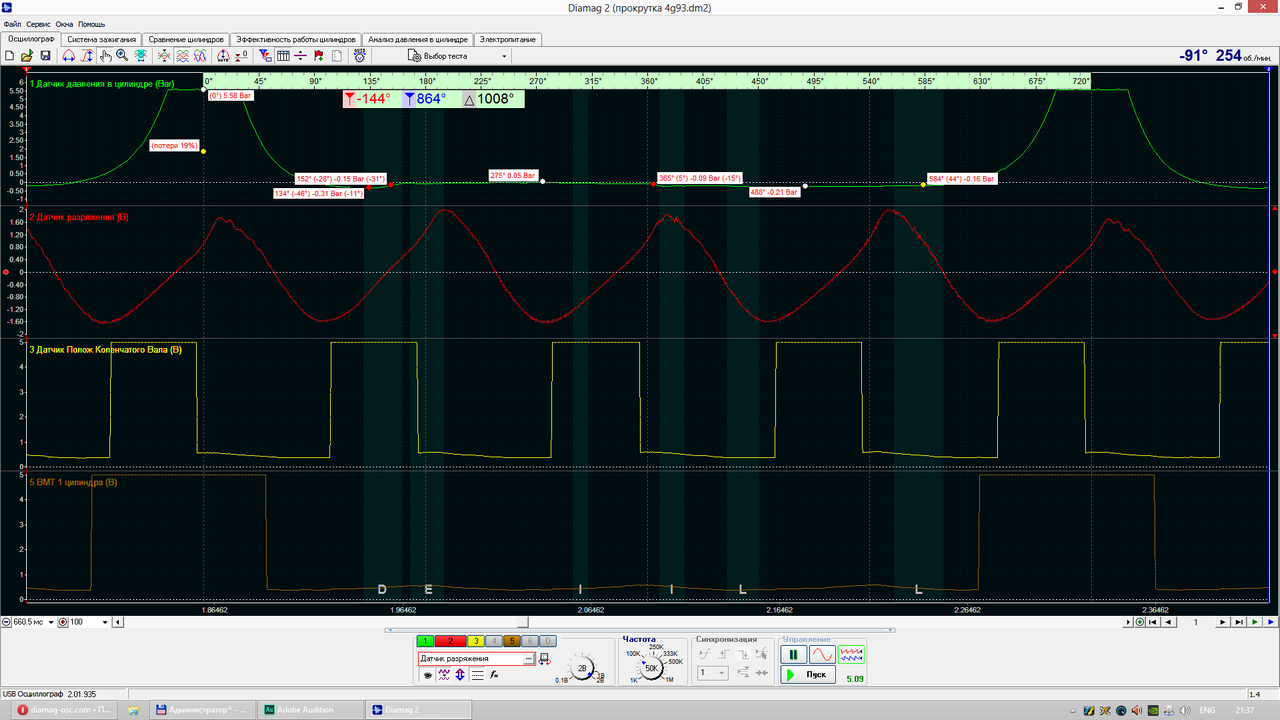Viewport: 1280px width, 720px height.
Task: Select the vertical stretch tool icon
Action: pyautogui.click(x=86, y=56)
